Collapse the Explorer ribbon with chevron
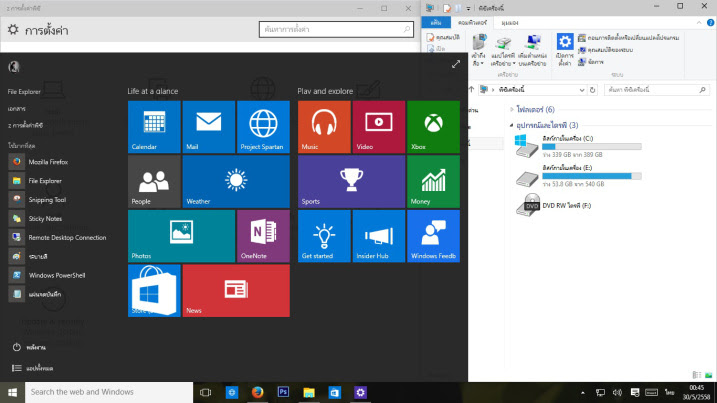 point(699,22)
